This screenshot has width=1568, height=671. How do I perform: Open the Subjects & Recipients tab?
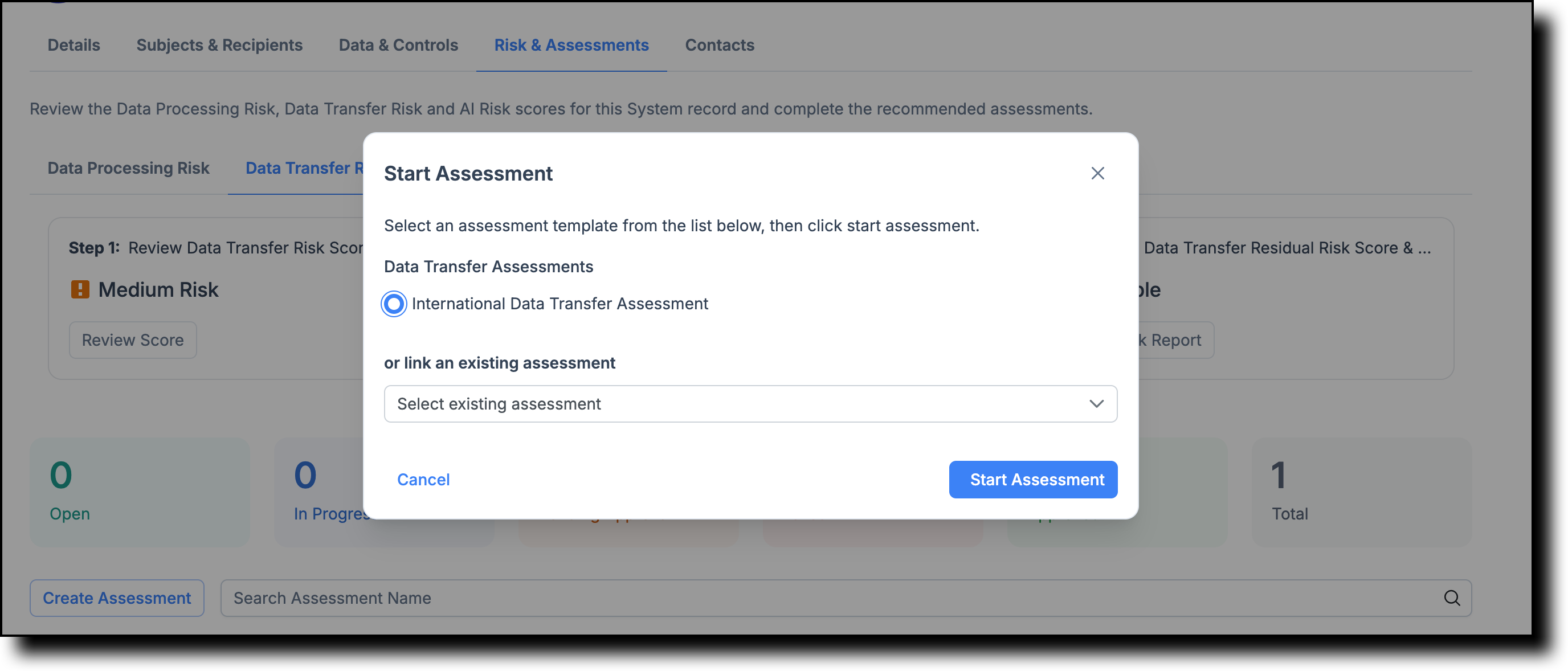219,45
